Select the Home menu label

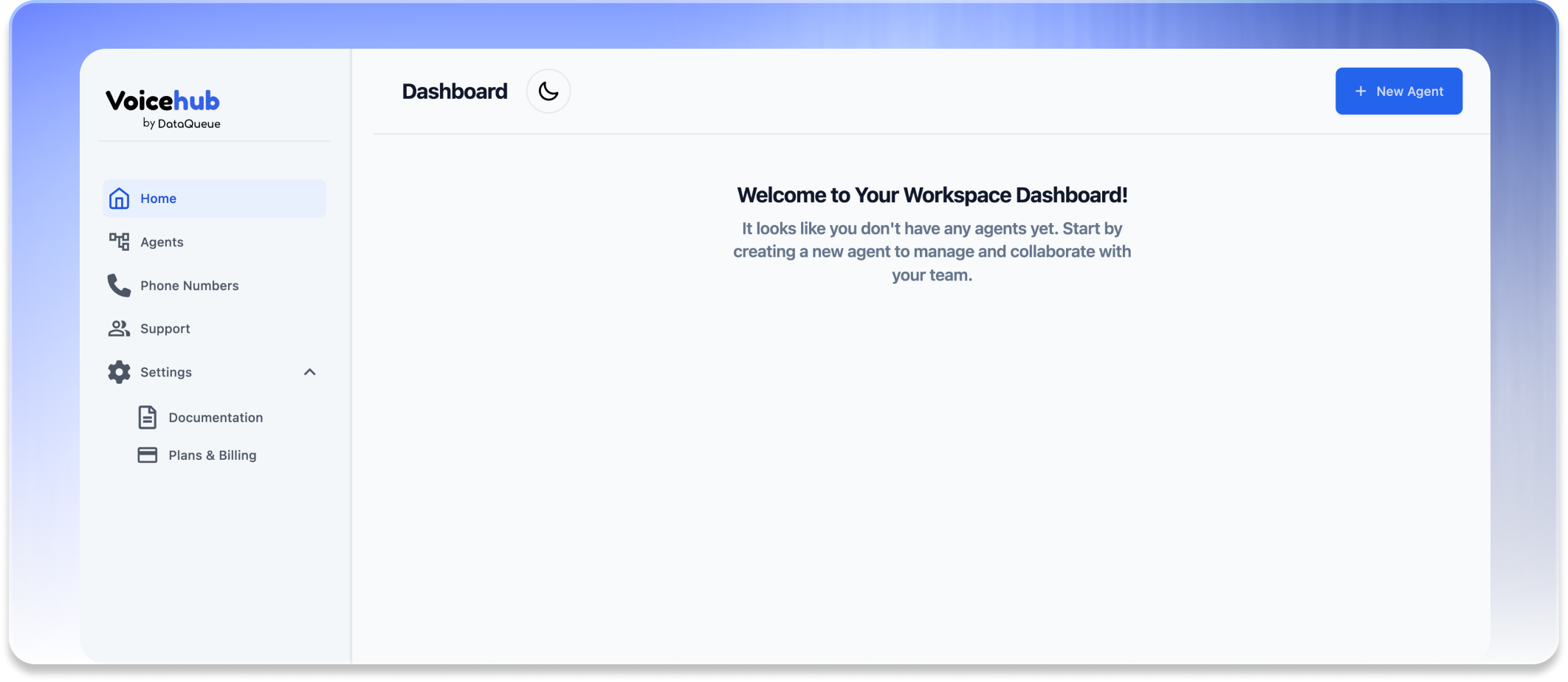click(x=158, y=199)
